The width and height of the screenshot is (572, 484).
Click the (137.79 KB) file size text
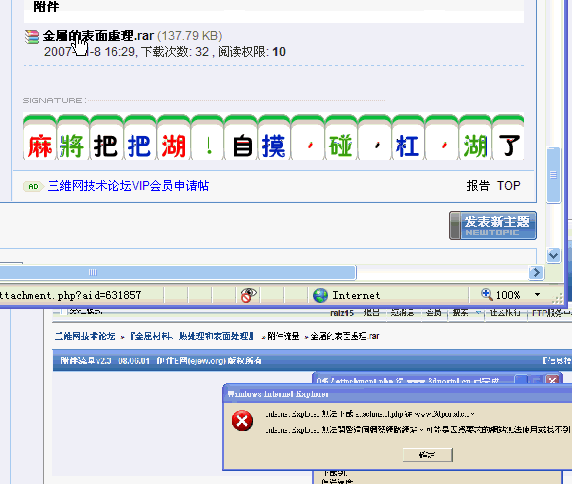189,36
